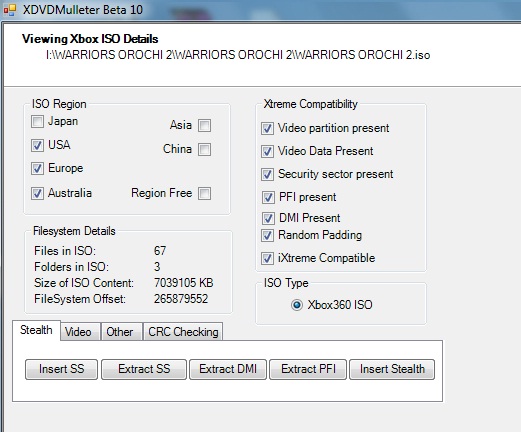Screen dimensions: 521x432
Task: Click the Extract DMI button
Action: pos(228,369)
